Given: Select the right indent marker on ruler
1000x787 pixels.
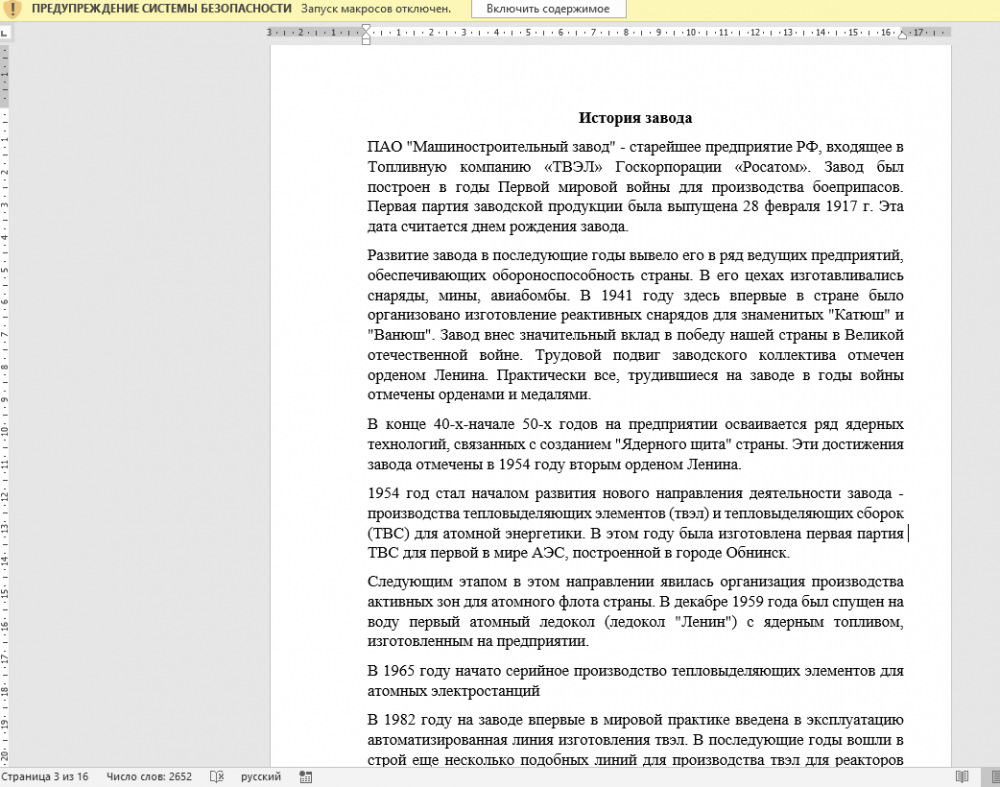Looking at the screenshot, I should pos(902,36).
